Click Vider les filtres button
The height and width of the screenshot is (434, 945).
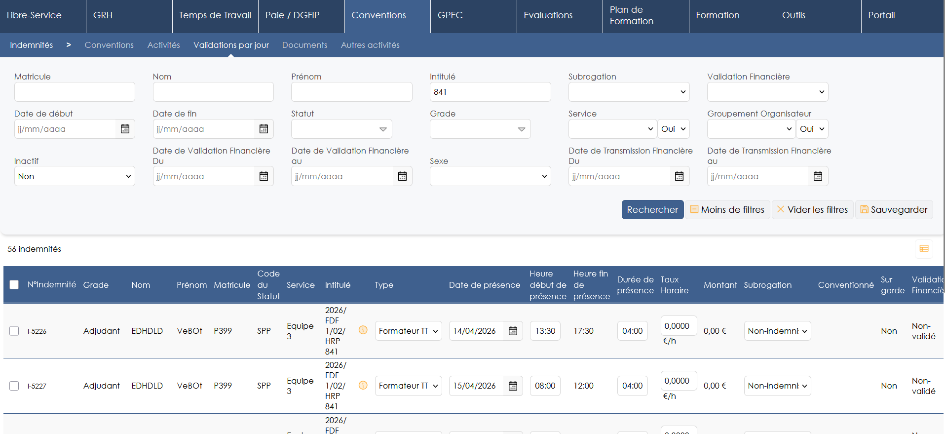pos(812,210)
